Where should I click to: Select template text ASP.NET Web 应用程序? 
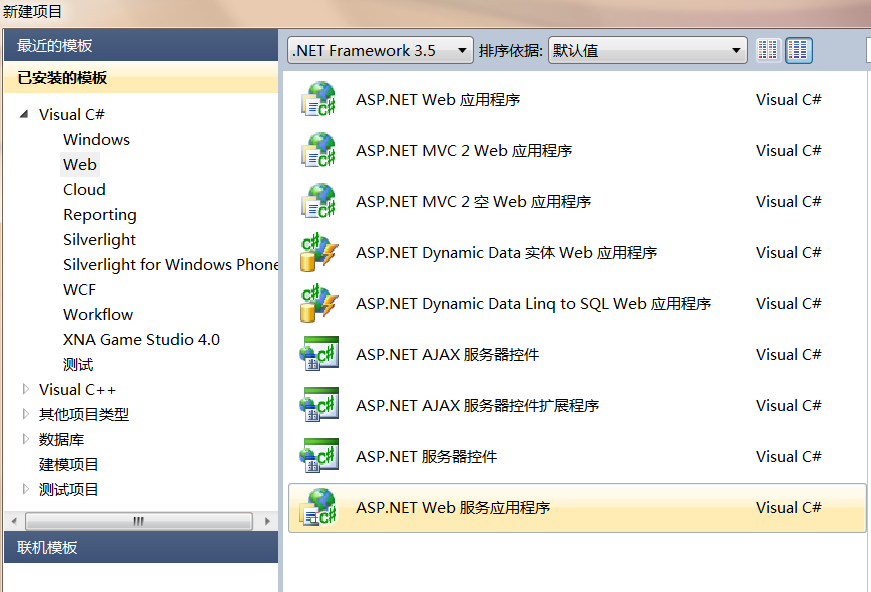coord(438,99)
